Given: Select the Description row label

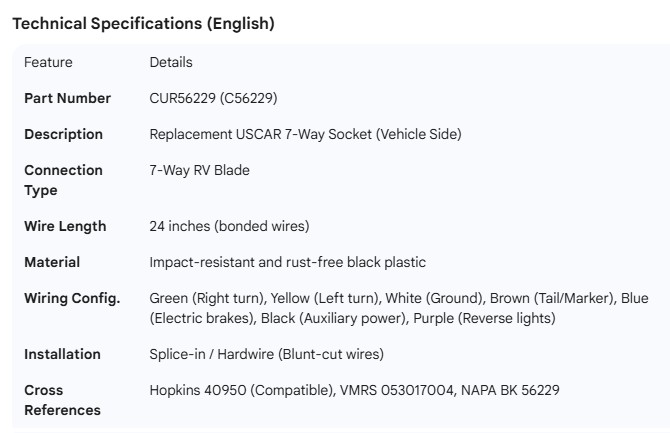Looking at the screenshot, I should tap(63, 134).
